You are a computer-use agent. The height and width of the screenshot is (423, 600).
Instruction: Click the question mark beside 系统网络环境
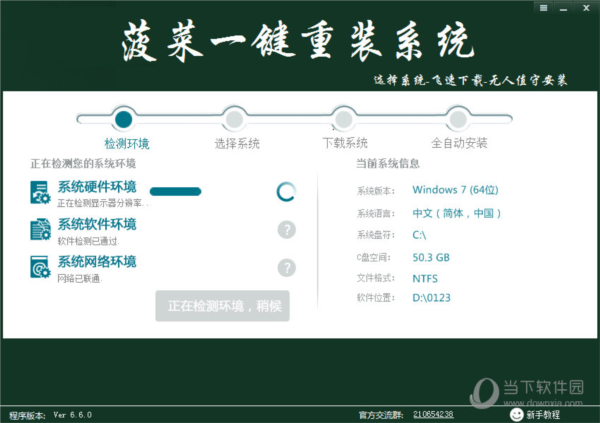point(287,267)
